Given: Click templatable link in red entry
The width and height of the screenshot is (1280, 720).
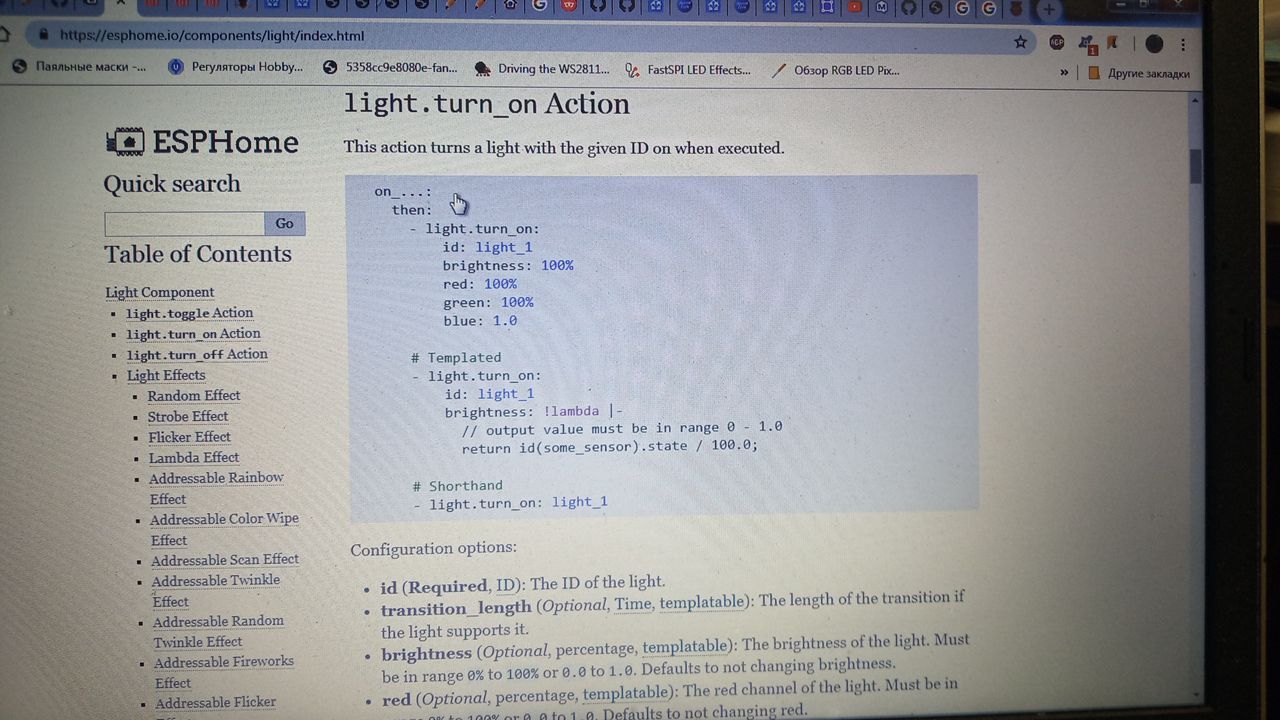Looking at the screenshot, I should pos(625,691).
